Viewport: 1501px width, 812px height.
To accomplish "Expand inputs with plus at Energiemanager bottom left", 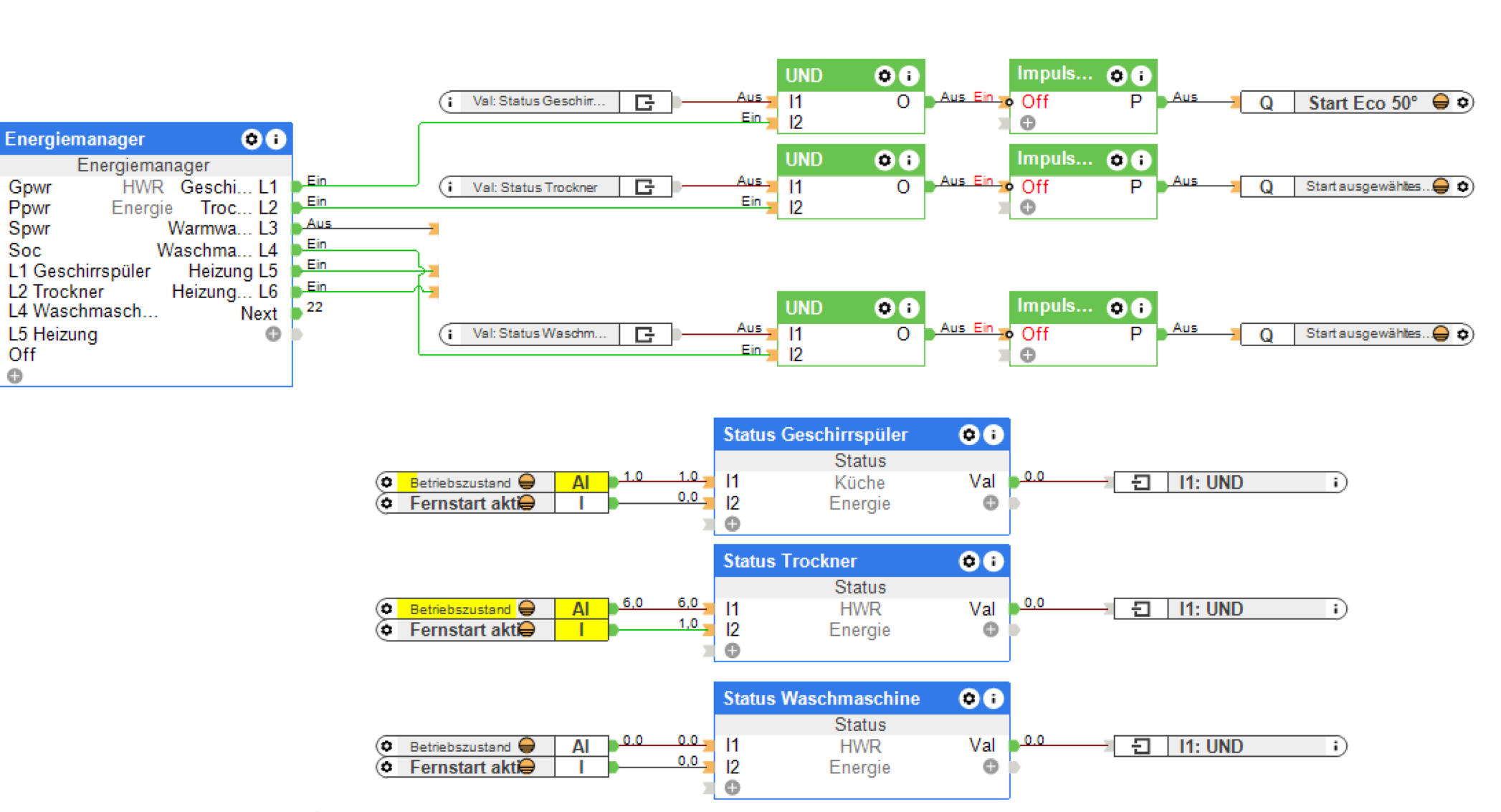I will 15,376.
